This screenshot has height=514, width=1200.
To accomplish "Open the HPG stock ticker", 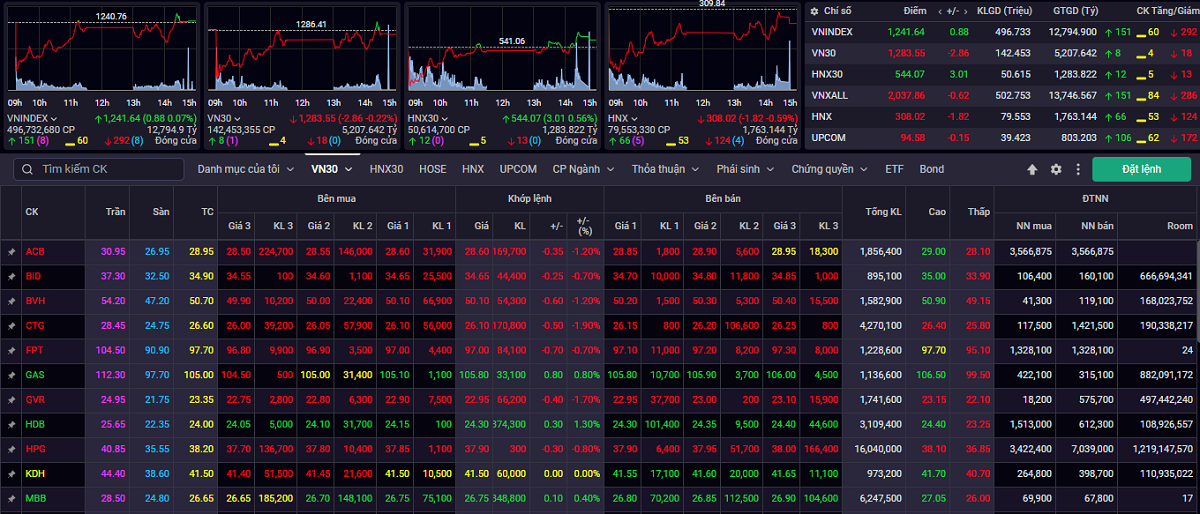I will point(35,448).
